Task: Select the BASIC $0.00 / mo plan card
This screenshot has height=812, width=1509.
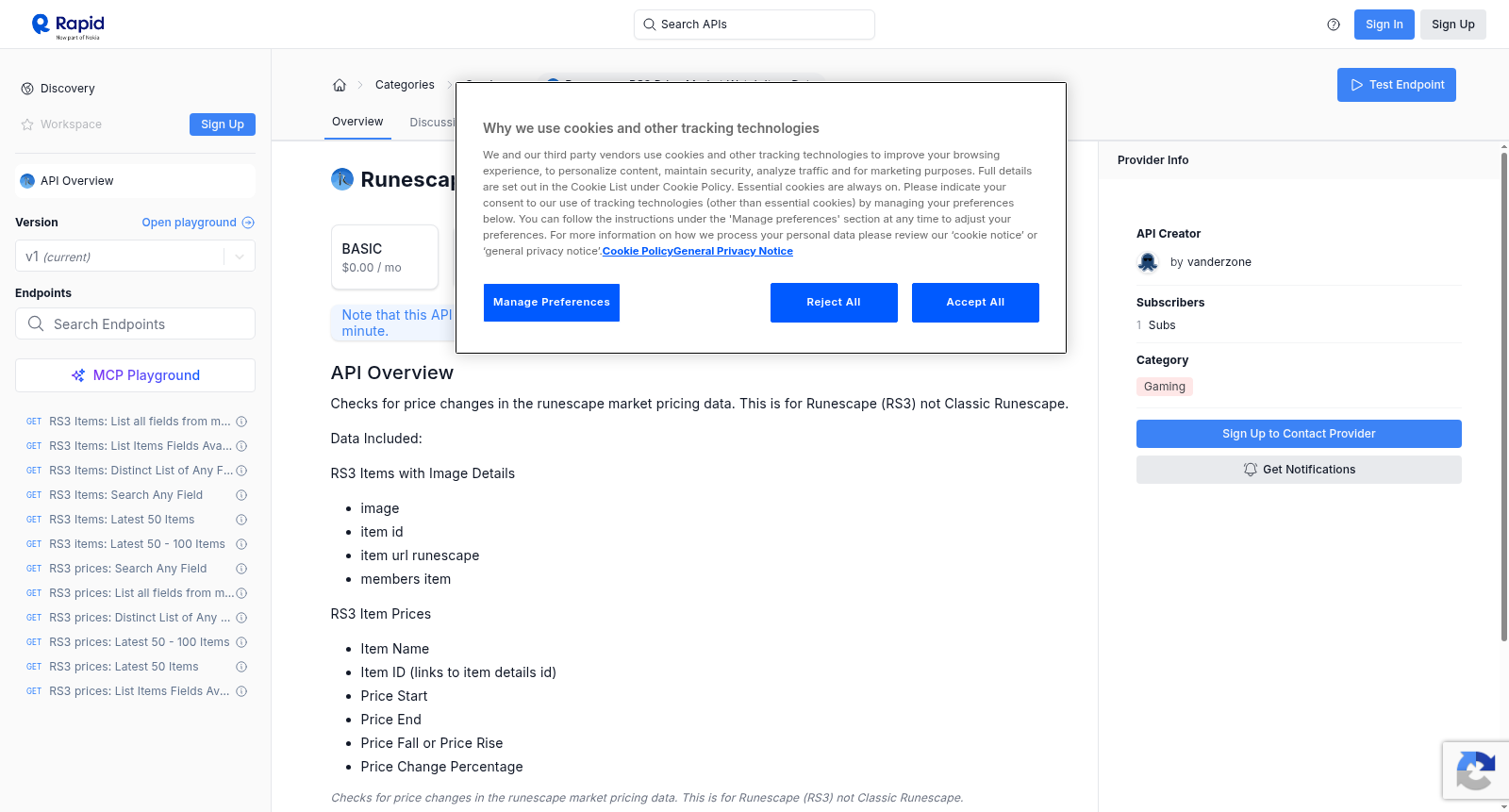Action: point(385,257)
